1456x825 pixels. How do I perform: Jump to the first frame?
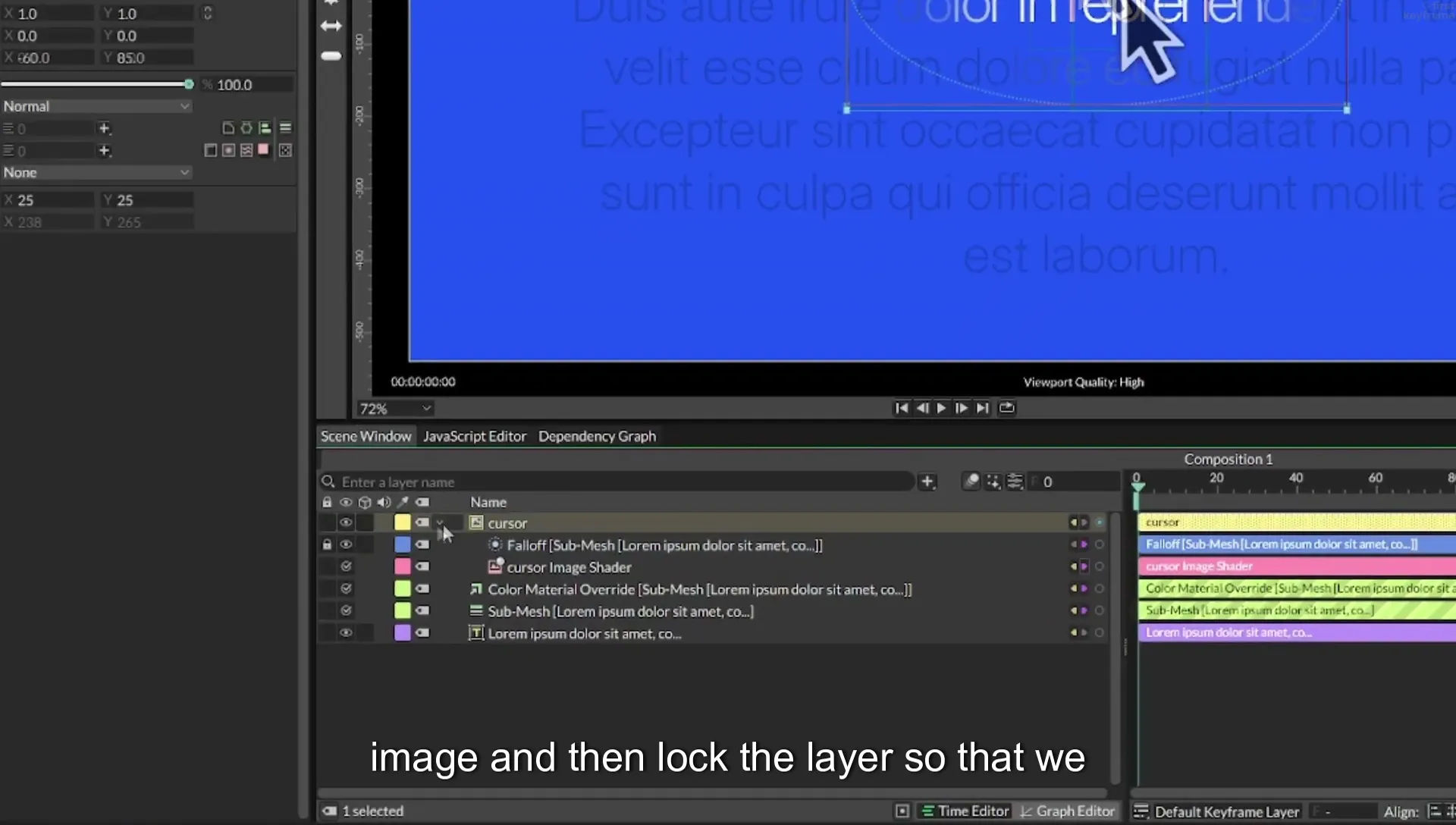point(901,408)
